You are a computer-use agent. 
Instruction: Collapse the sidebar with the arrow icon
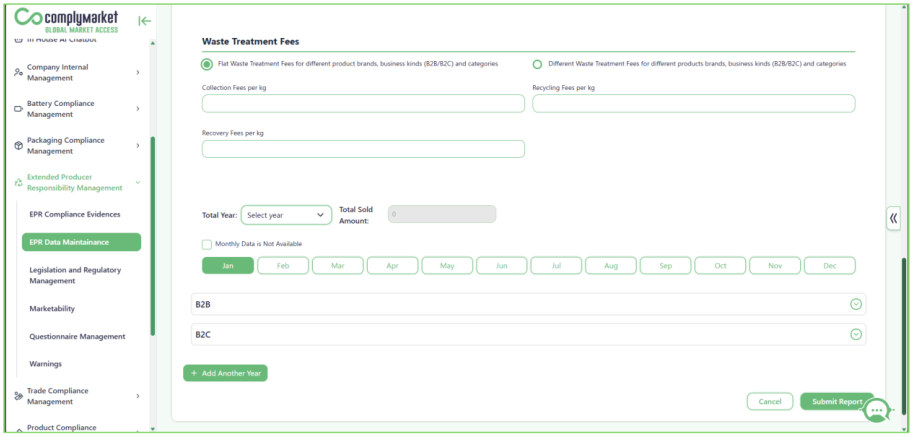tap(144, 22)
